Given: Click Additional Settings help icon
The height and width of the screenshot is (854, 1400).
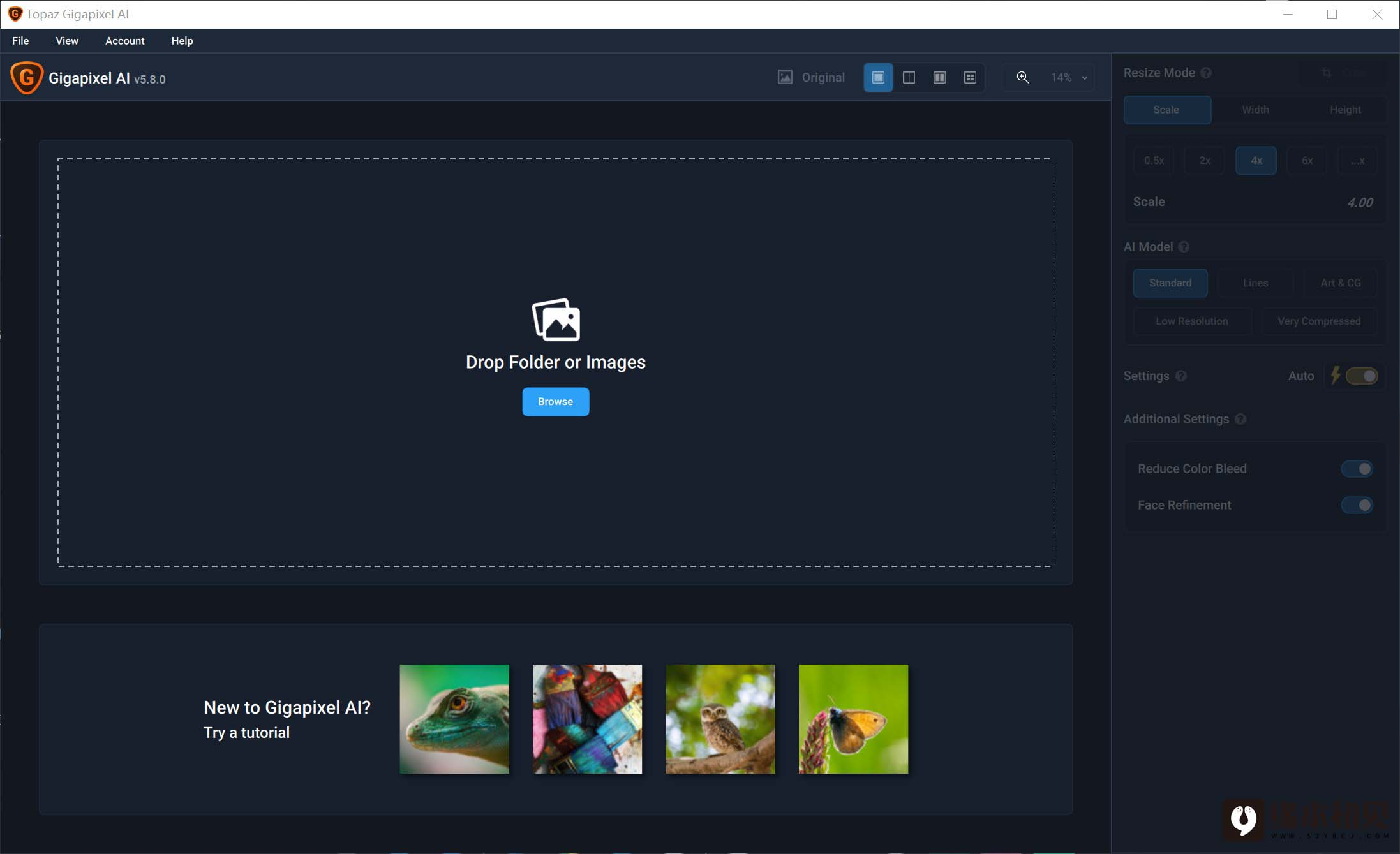Looking at the screenshot, I should [1240, 419].
